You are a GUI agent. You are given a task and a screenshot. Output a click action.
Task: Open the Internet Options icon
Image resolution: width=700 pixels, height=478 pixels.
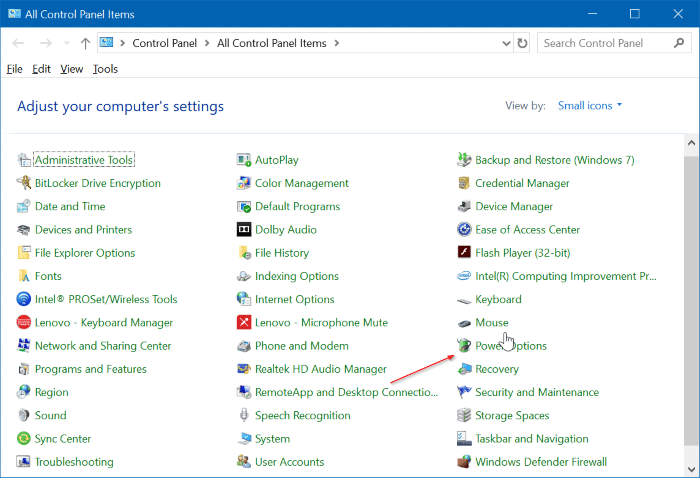(244, 299)
